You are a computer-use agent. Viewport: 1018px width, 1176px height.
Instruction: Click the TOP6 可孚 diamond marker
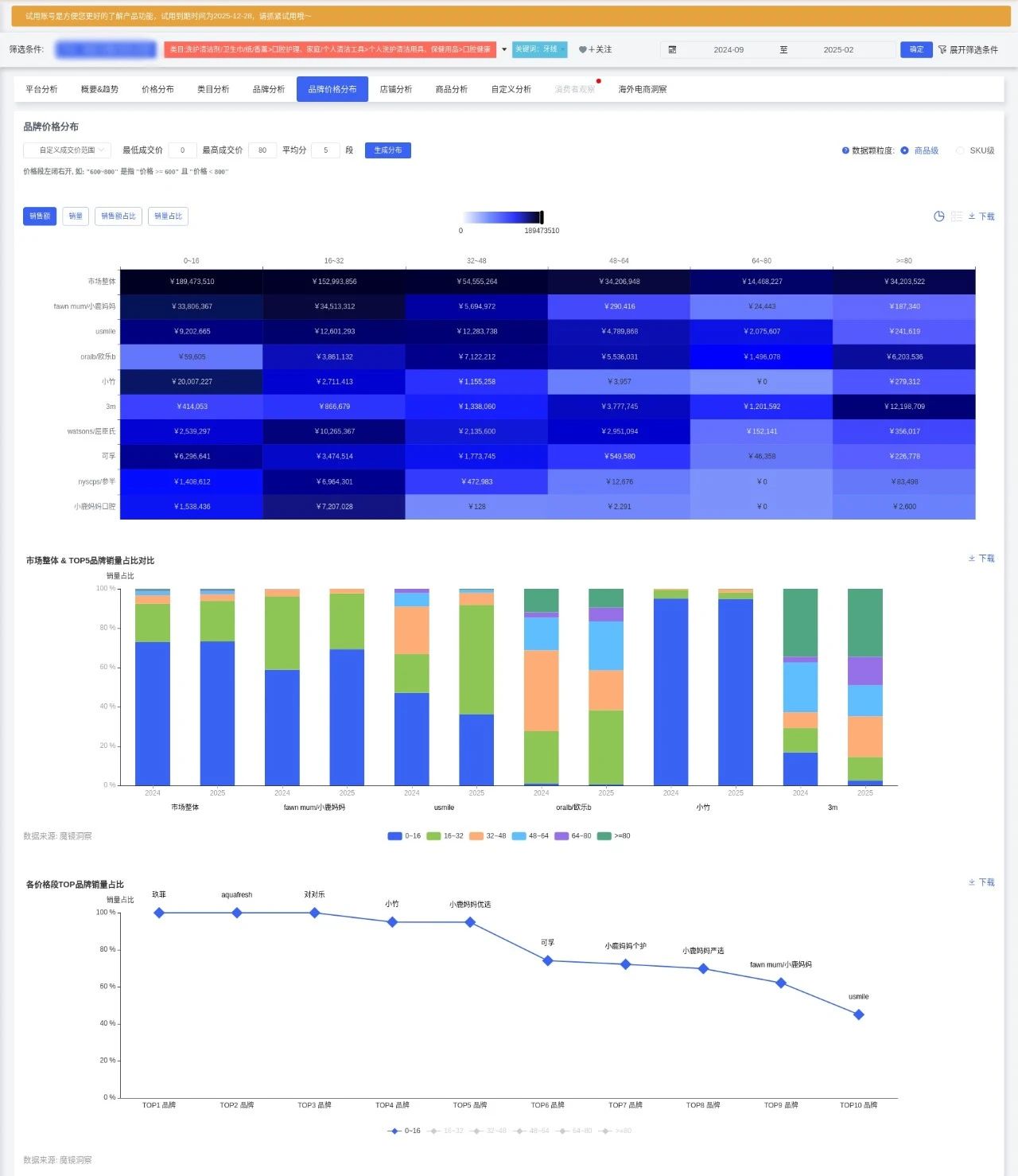click(x=547, y=960)
